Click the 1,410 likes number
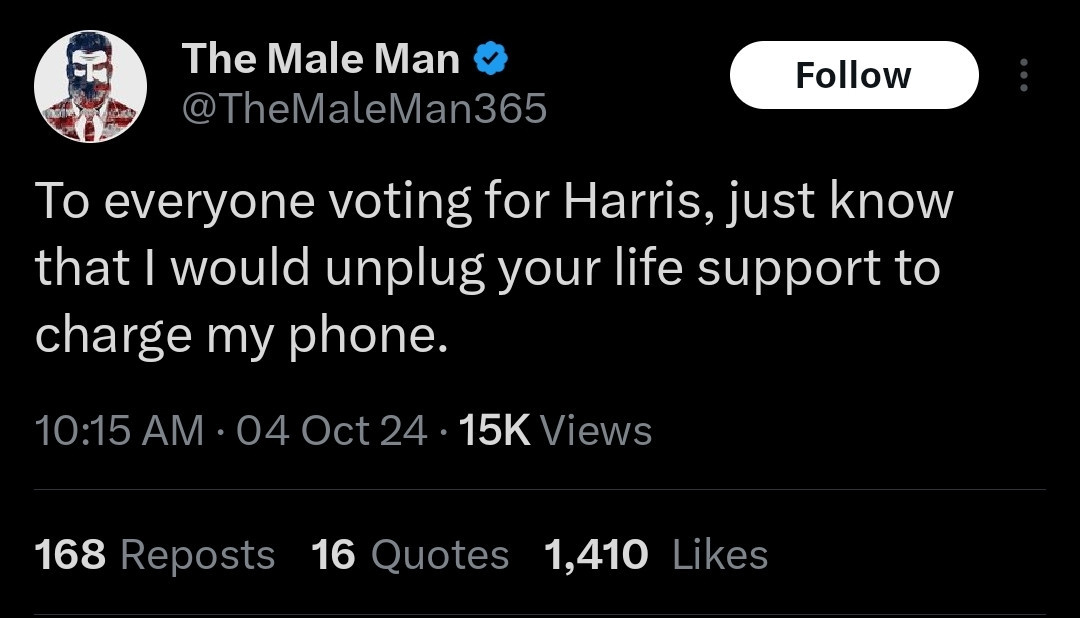The height and width of the screenshot is (618, 1080). pos(596,555)
